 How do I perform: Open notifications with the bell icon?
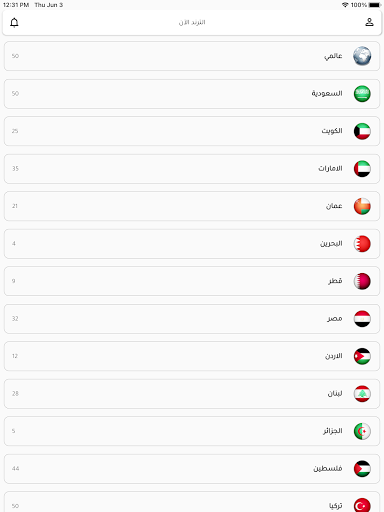pos(14,23)
